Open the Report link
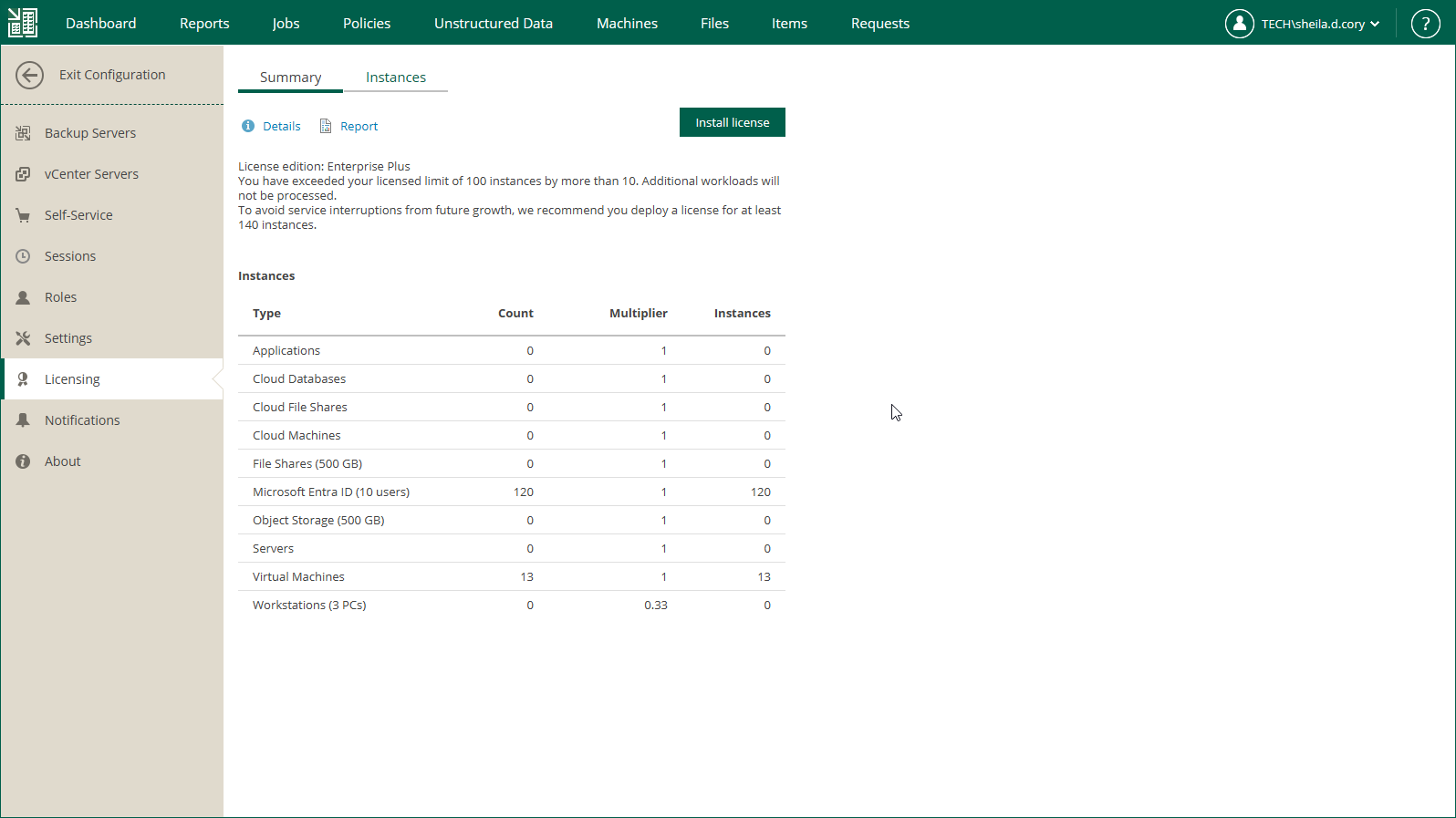This screenshot has width=1456, height=818. tap(359, 127)
